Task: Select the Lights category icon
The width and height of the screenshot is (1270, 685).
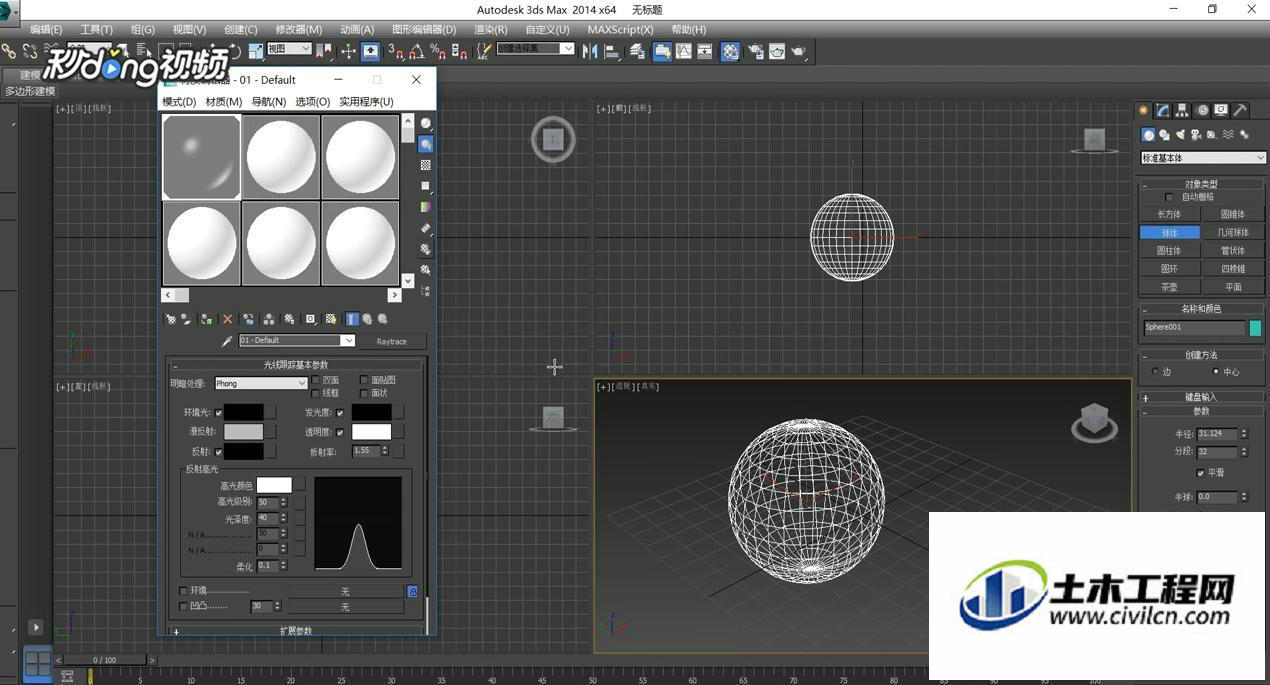Action: 1180,134
